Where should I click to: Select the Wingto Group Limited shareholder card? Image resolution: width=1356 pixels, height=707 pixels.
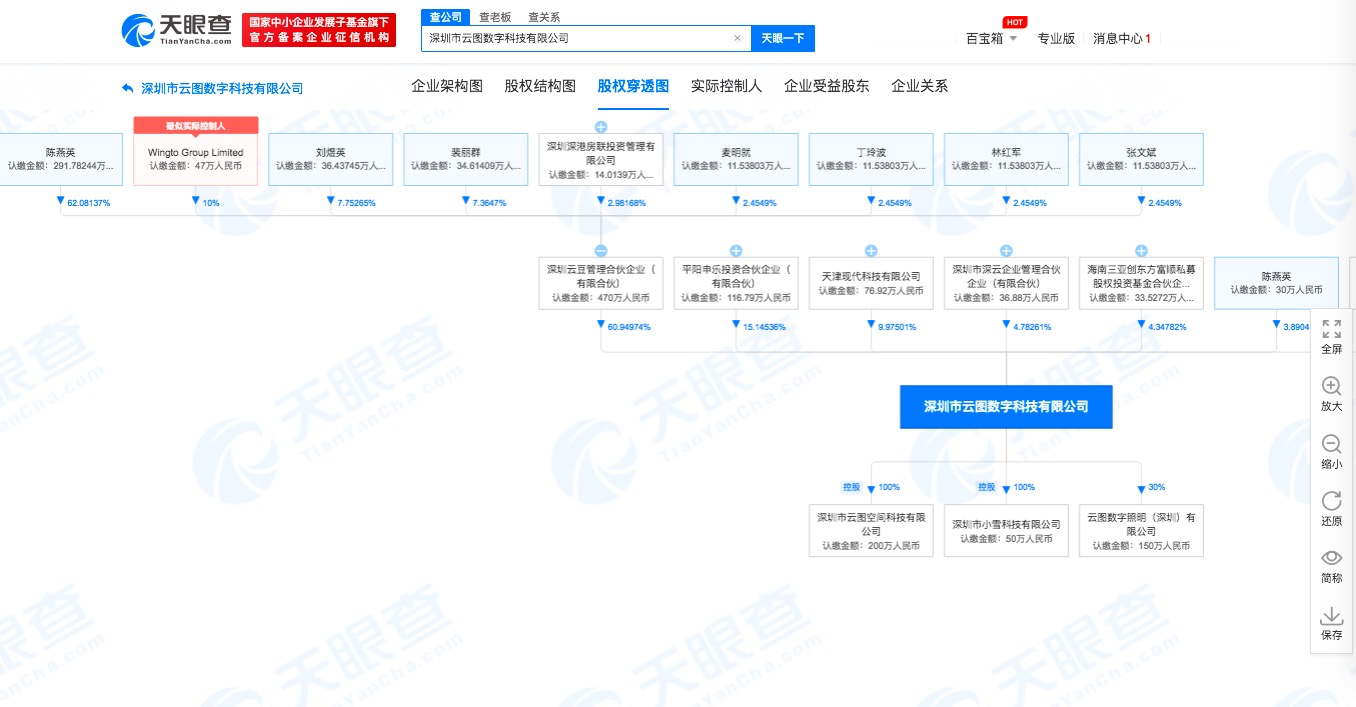pyautogui.click(x=196, y=159)
